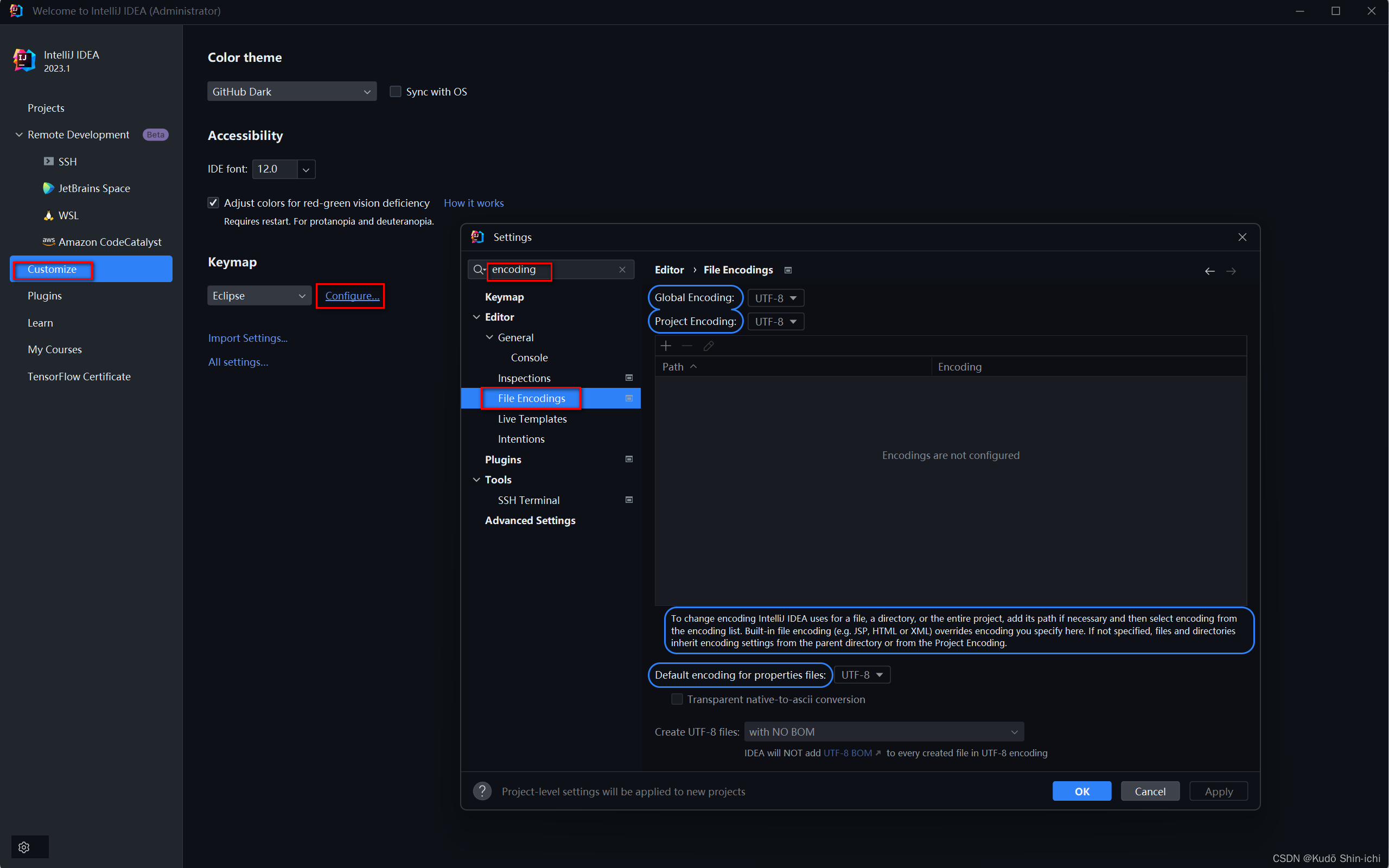Collapse the Remote Development section
The width and height of the screenshot is (1389, 868).
click(19, 135)
